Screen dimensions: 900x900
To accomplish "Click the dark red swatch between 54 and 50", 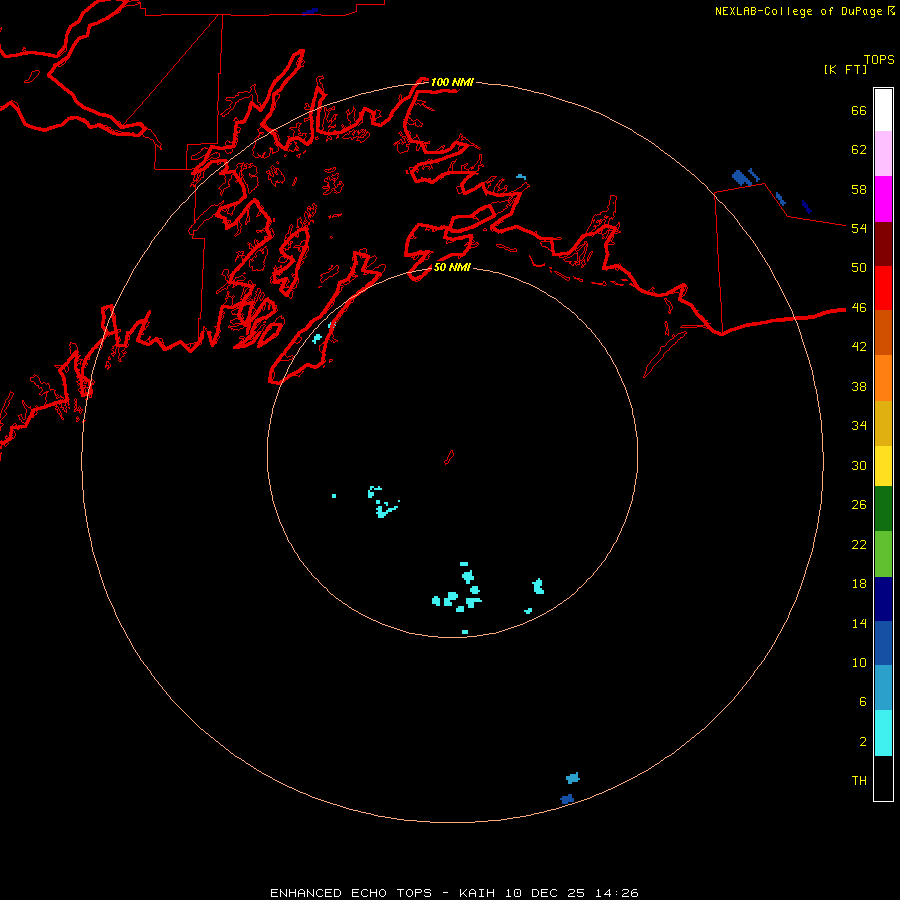I will pyautogui.click(x=883, y=244).
